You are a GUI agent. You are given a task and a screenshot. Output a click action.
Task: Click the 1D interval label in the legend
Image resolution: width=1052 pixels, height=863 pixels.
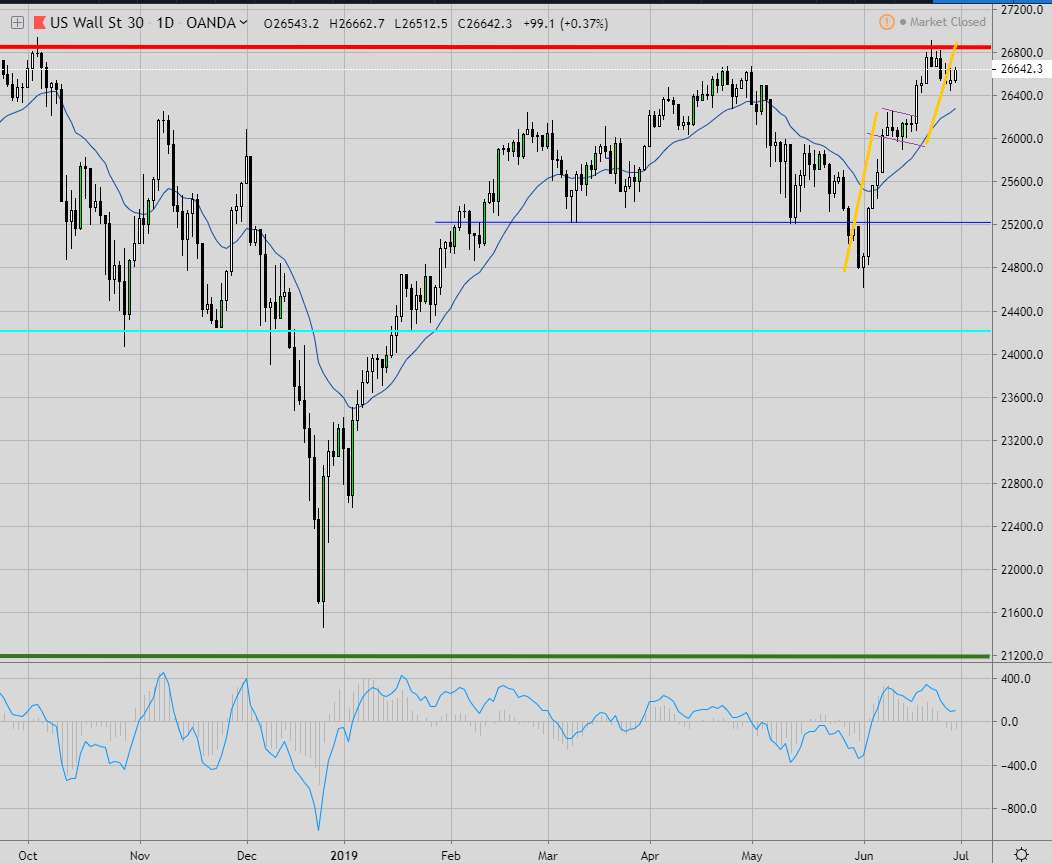point(165,23)
